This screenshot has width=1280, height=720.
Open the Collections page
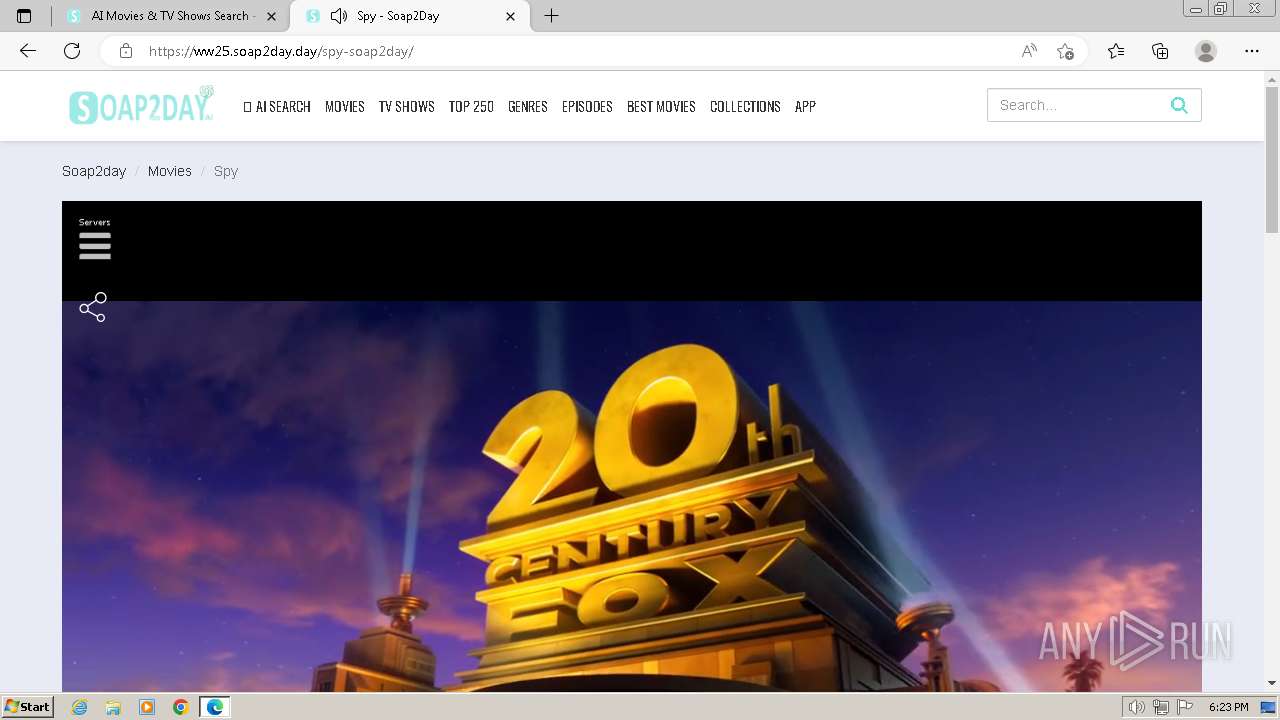(x=745, y=106)
